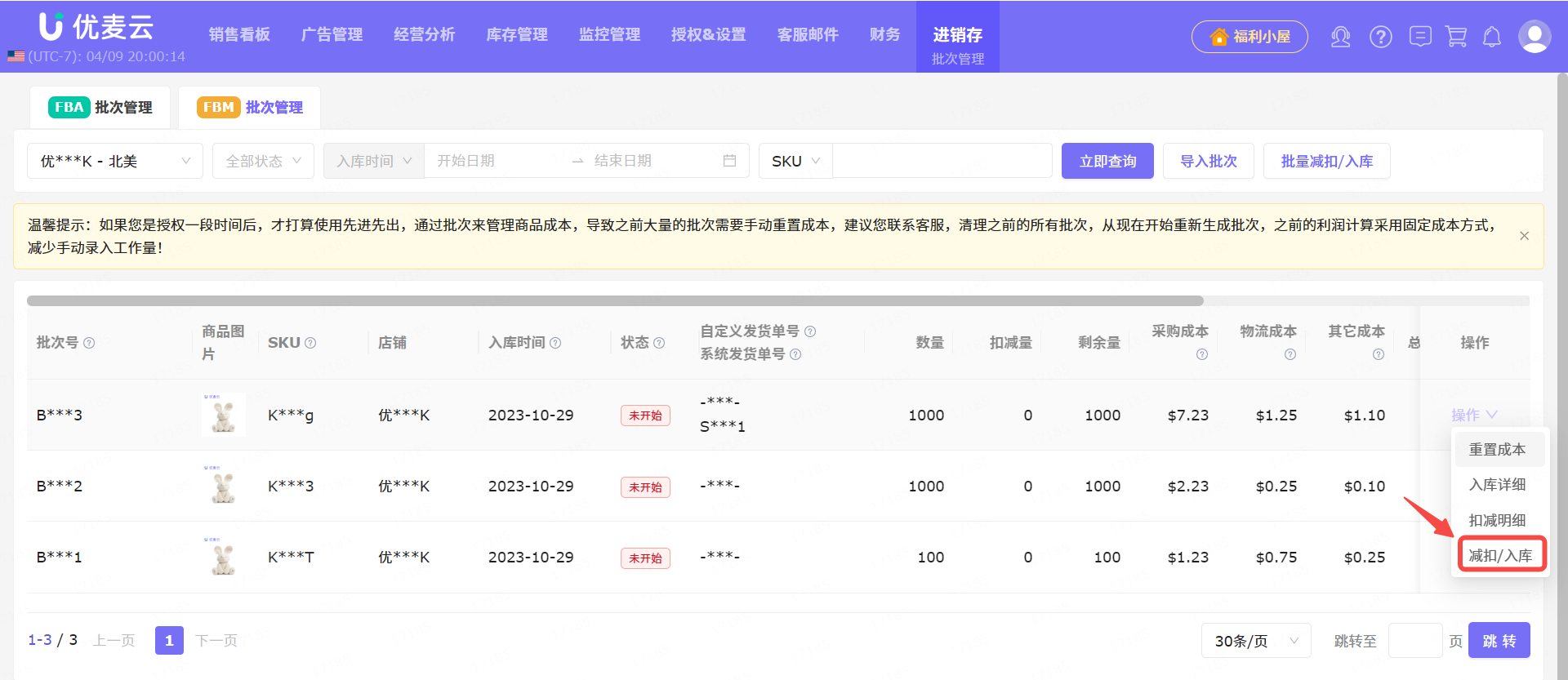Open the 全部状态 status dropdown
The height and width of the screenshot is (680, 1568).
263,161
